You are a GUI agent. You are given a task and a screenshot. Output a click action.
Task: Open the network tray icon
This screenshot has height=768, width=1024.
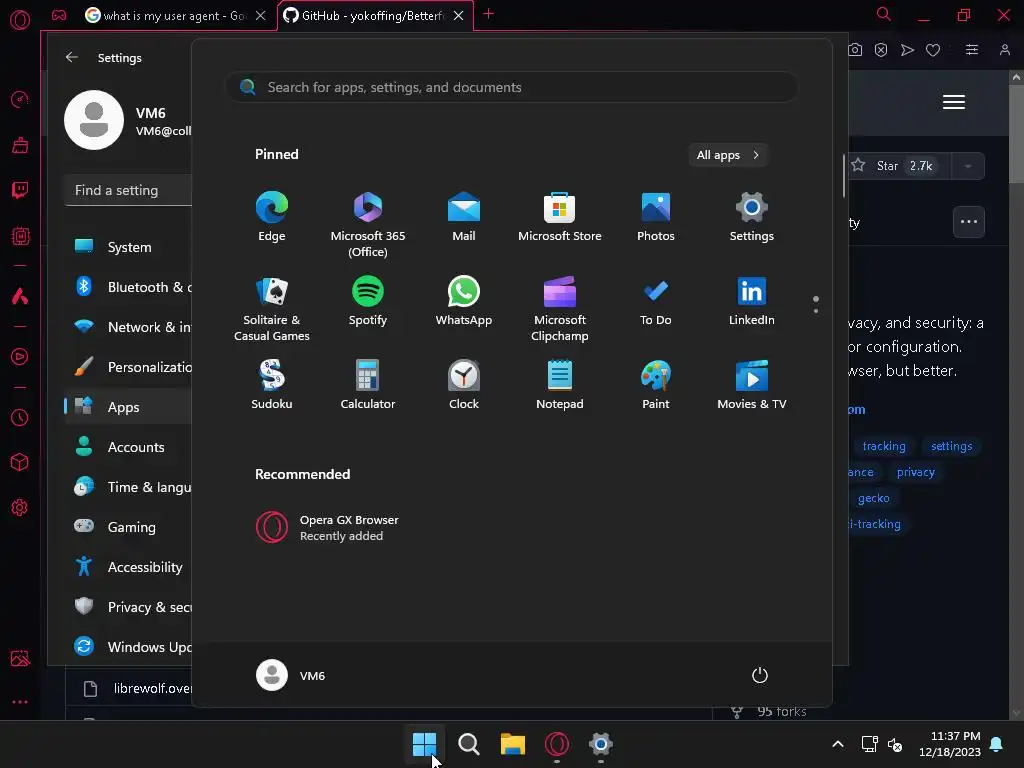pos(869,744)
